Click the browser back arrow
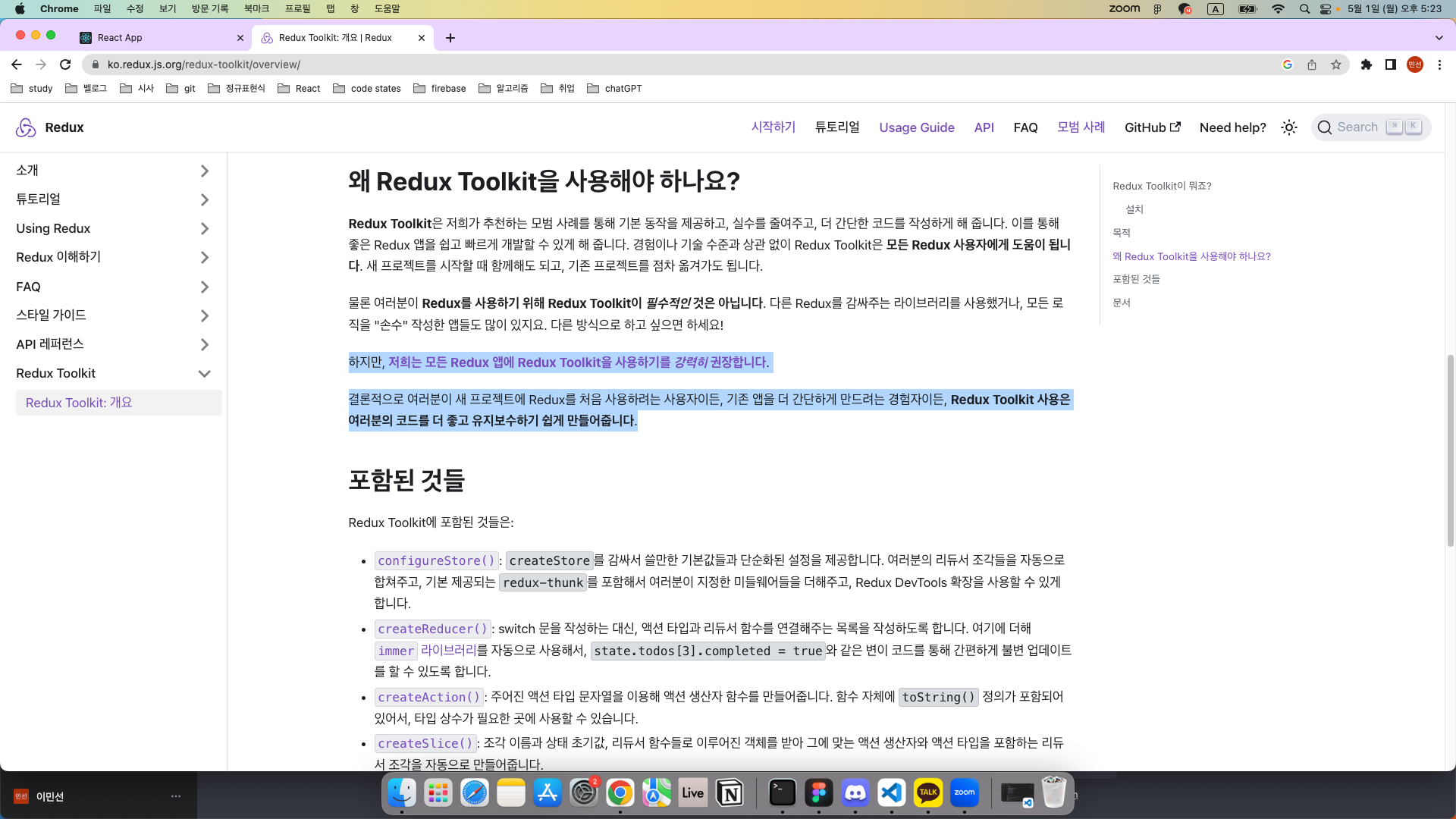Image resolution: width=1456 pixels, height=819 pixels. coord(17,64)
